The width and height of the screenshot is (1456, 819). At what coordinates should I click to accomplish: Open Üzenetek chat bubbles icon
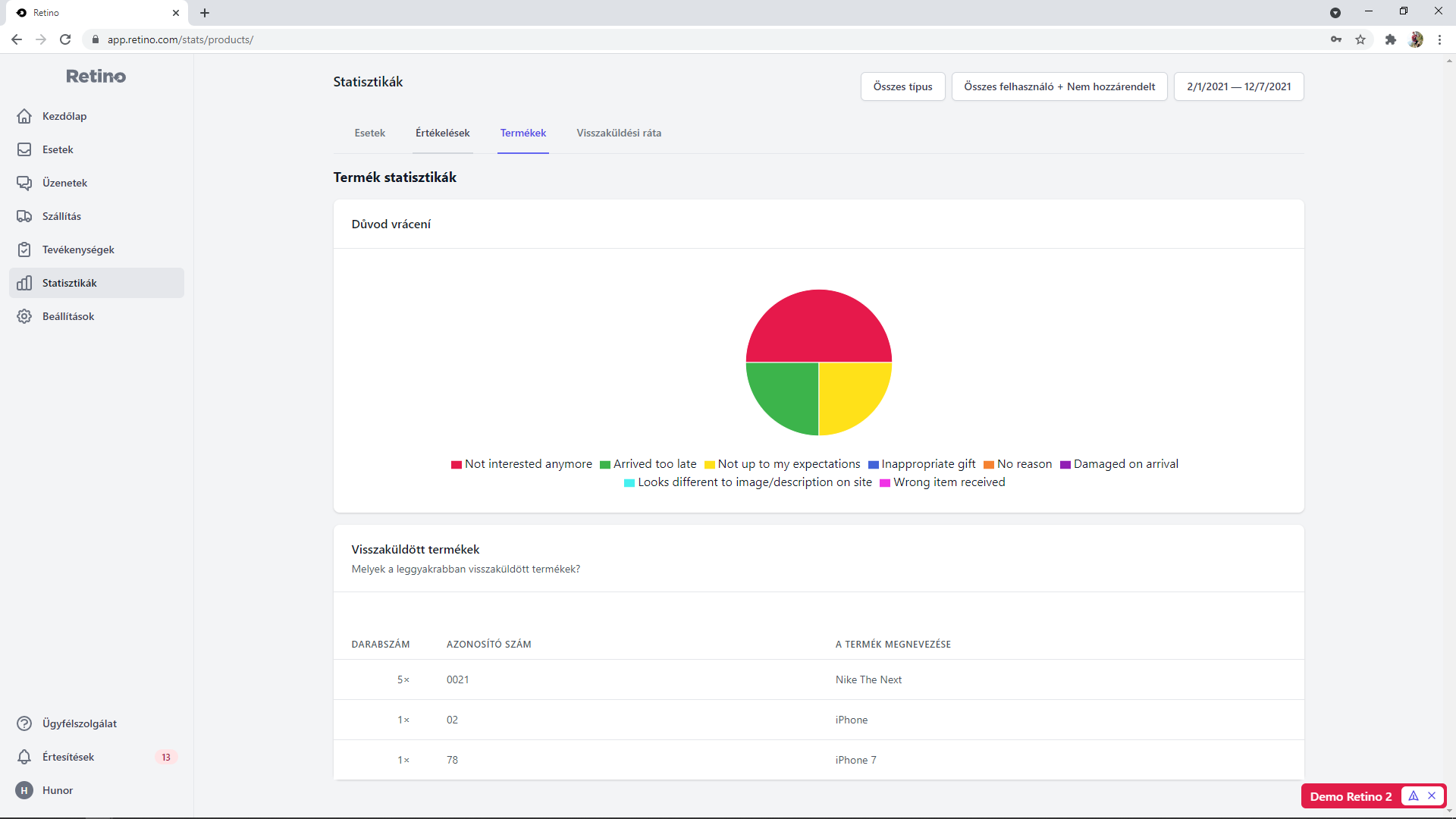(24, 183)
